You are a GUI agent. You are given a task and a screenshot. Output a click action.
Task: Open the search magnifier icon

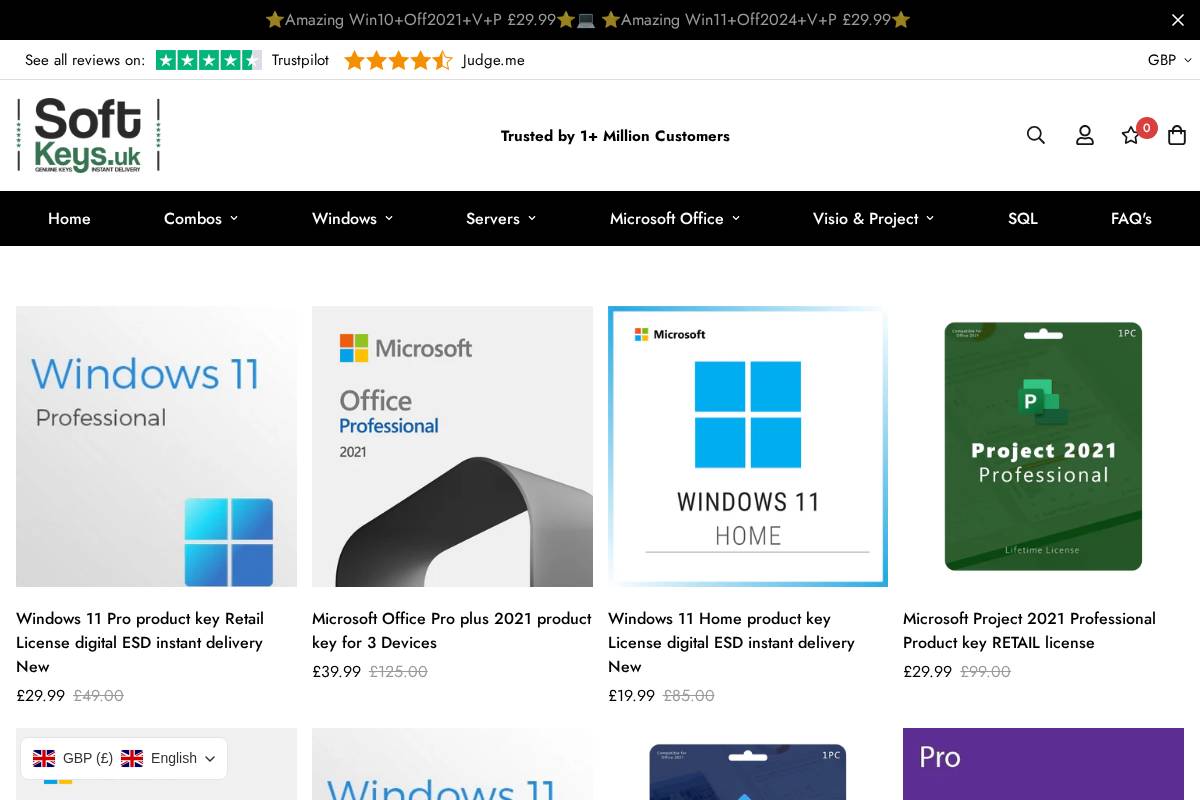(x=1036, y=135)
